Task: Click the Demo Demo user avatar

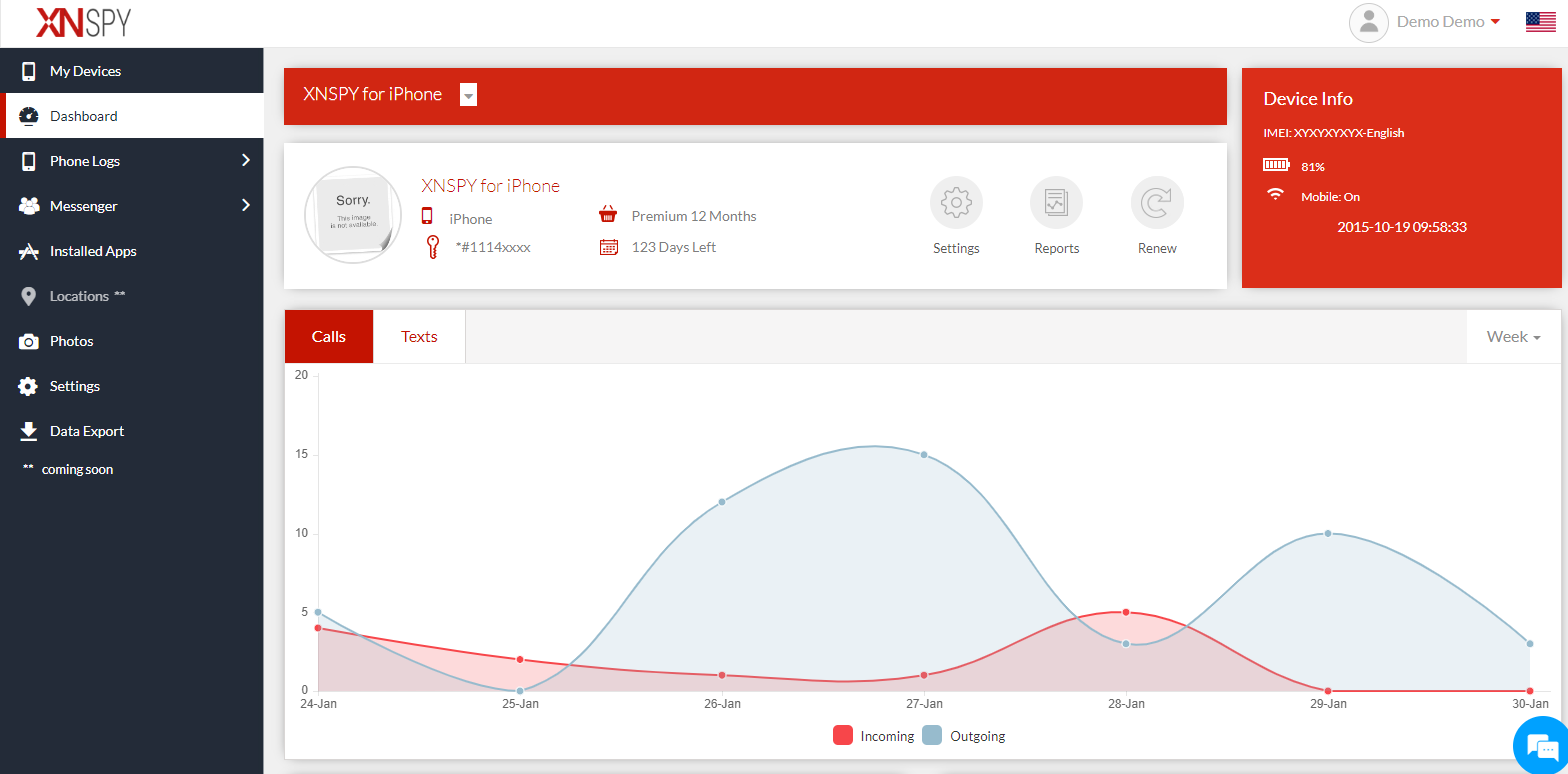Action: click(1369, 23)
